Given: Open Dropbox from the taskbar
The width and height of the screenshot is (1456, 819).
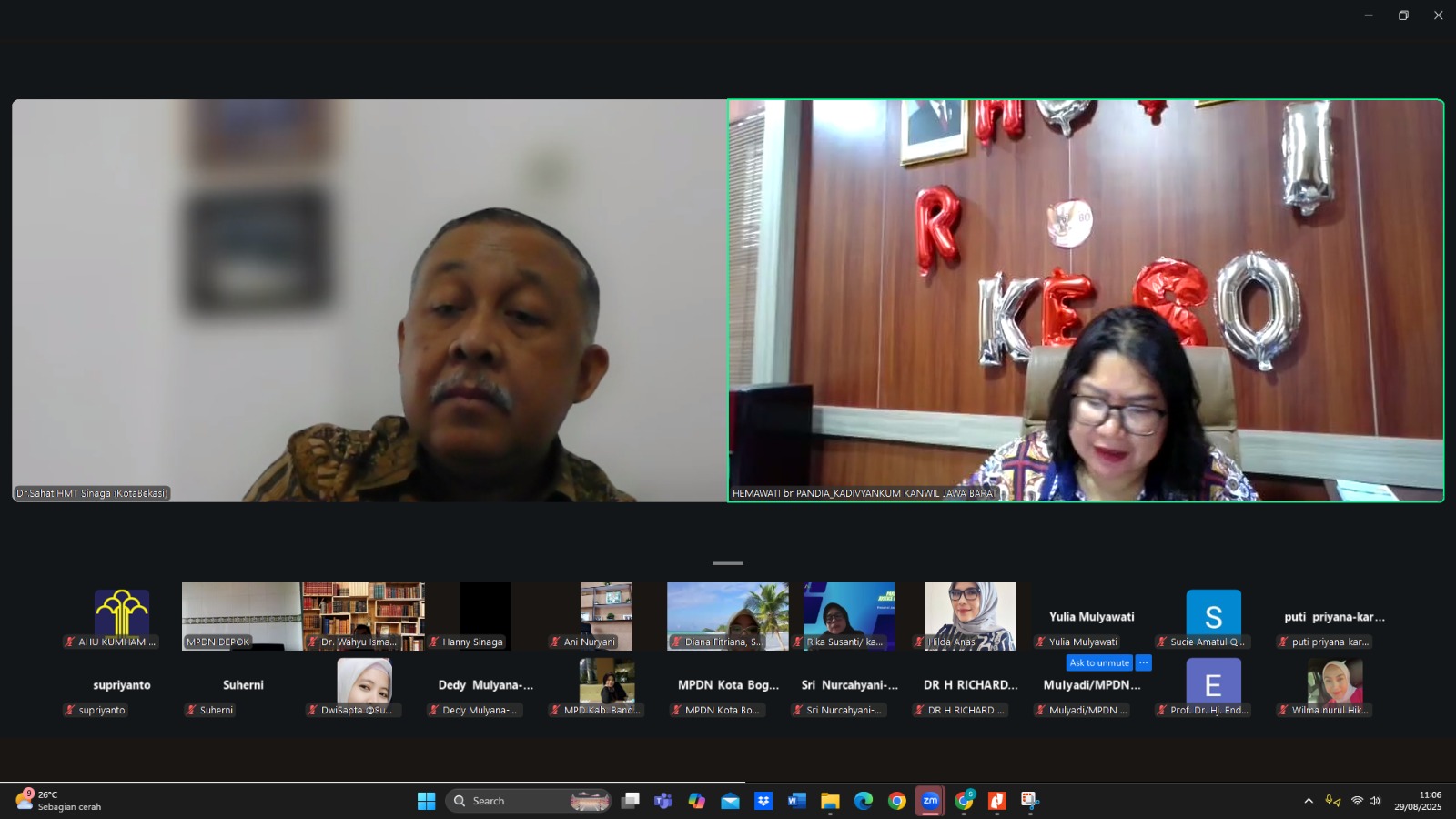Looking at the screenshot, I should point(763,801).
